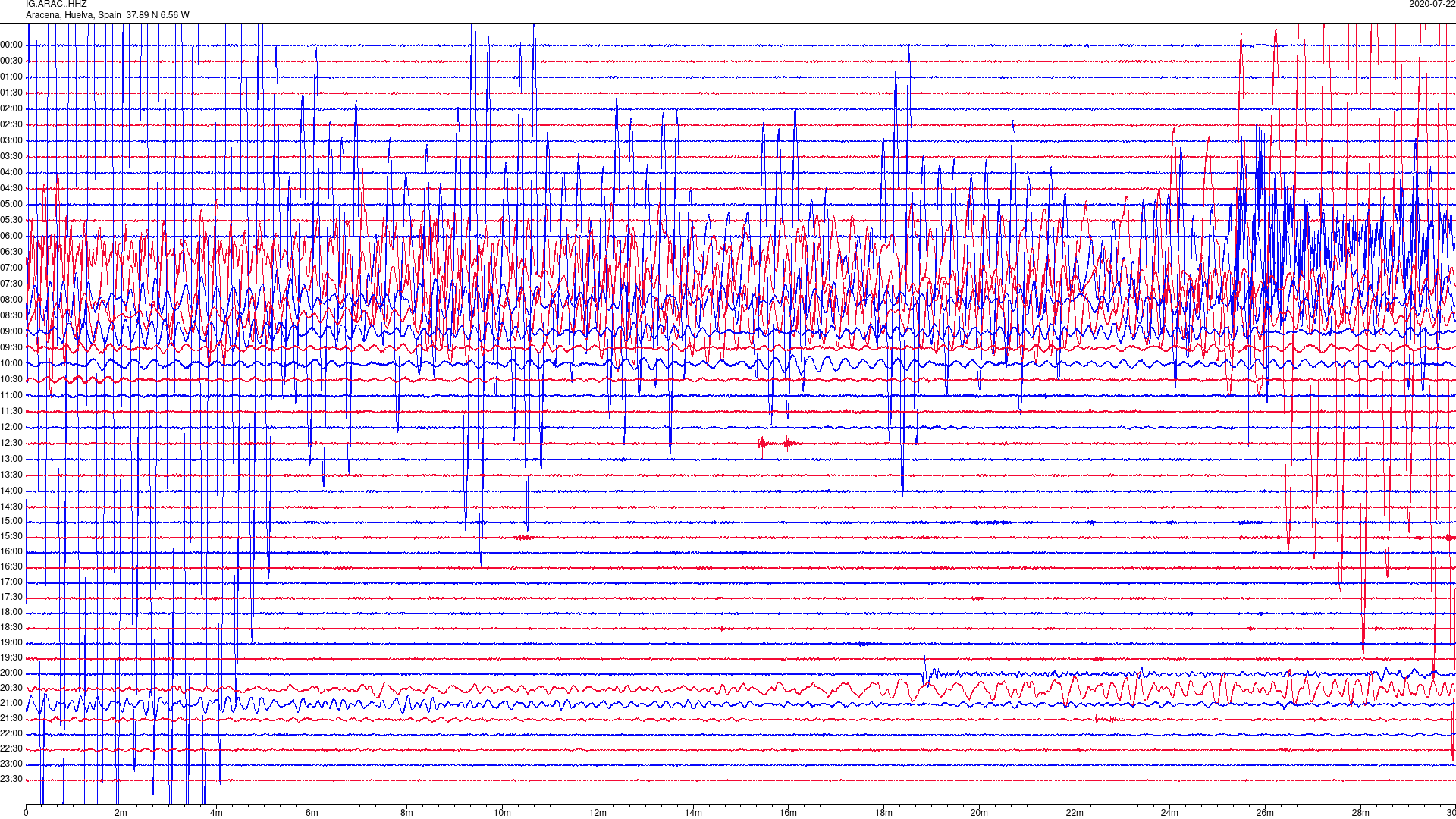Select the 07:00 time row label
Screen dimensions: 1456x819
11,268
